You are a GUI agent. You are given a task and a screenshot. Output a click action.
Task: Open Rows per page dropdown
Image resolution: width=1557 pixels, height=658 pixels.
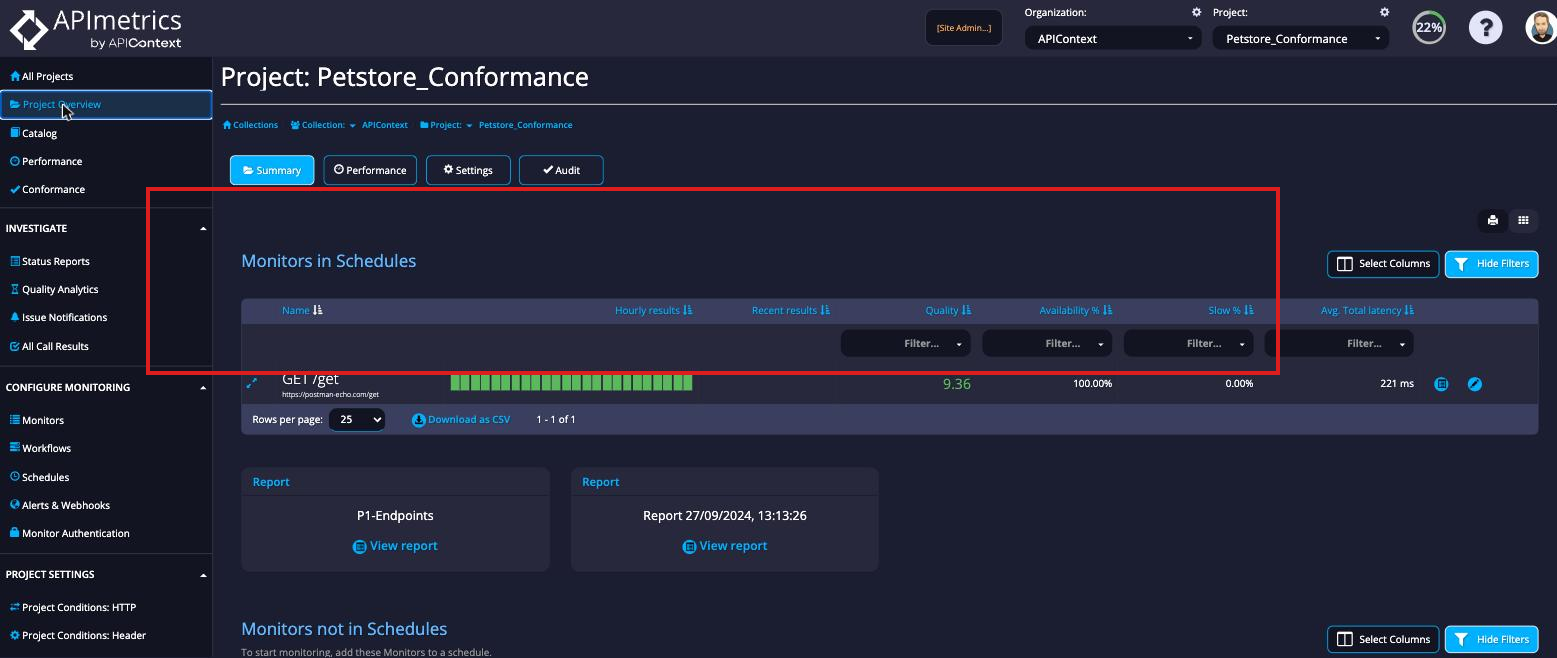[x=357, y=420]
